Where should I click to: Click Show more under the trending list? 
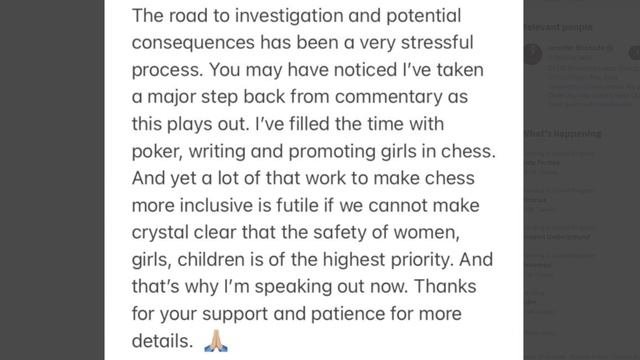540,333
